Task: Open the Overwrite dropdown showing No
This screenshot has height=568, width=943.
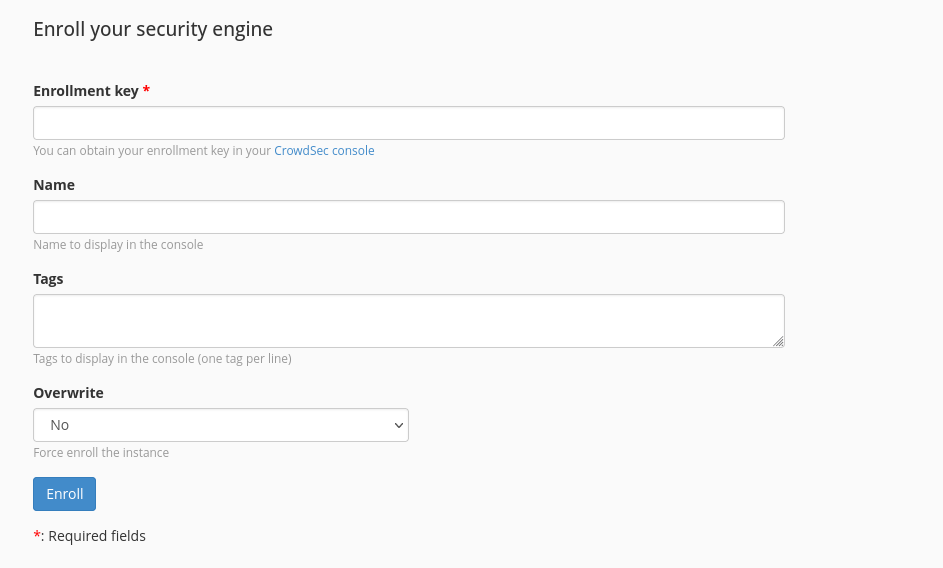Action: (220, 425)
